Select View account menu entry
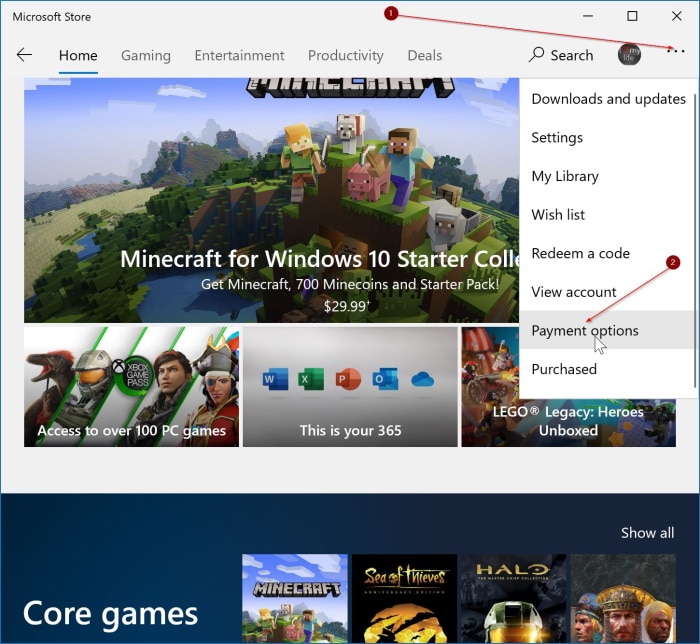The width and height of the screenshot is (700, 644). click(x=608, y=292)
